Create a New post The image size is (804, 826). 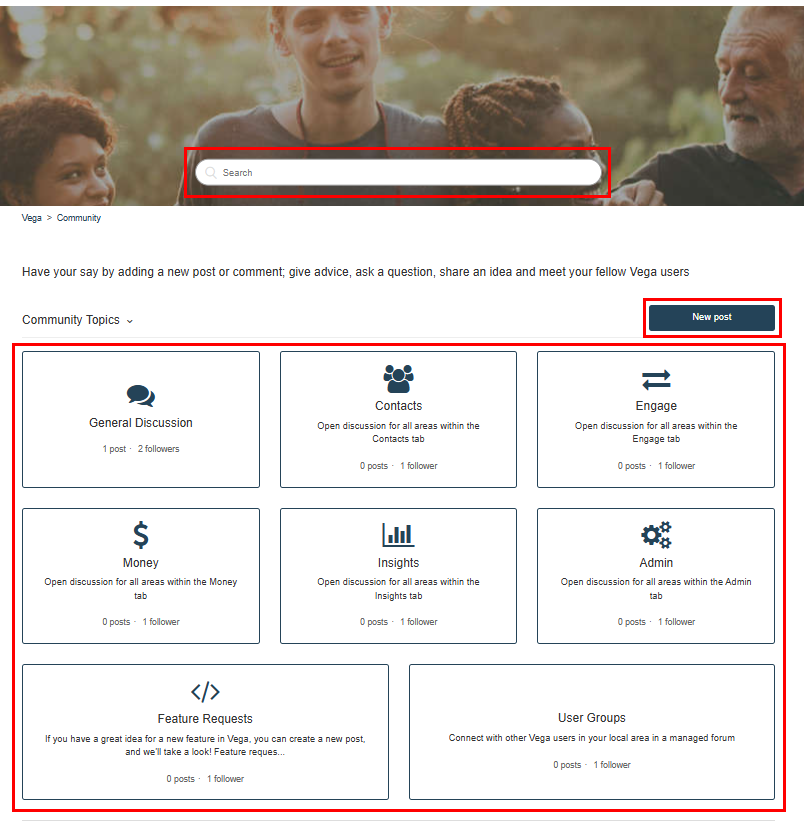[x=711, y=317]
